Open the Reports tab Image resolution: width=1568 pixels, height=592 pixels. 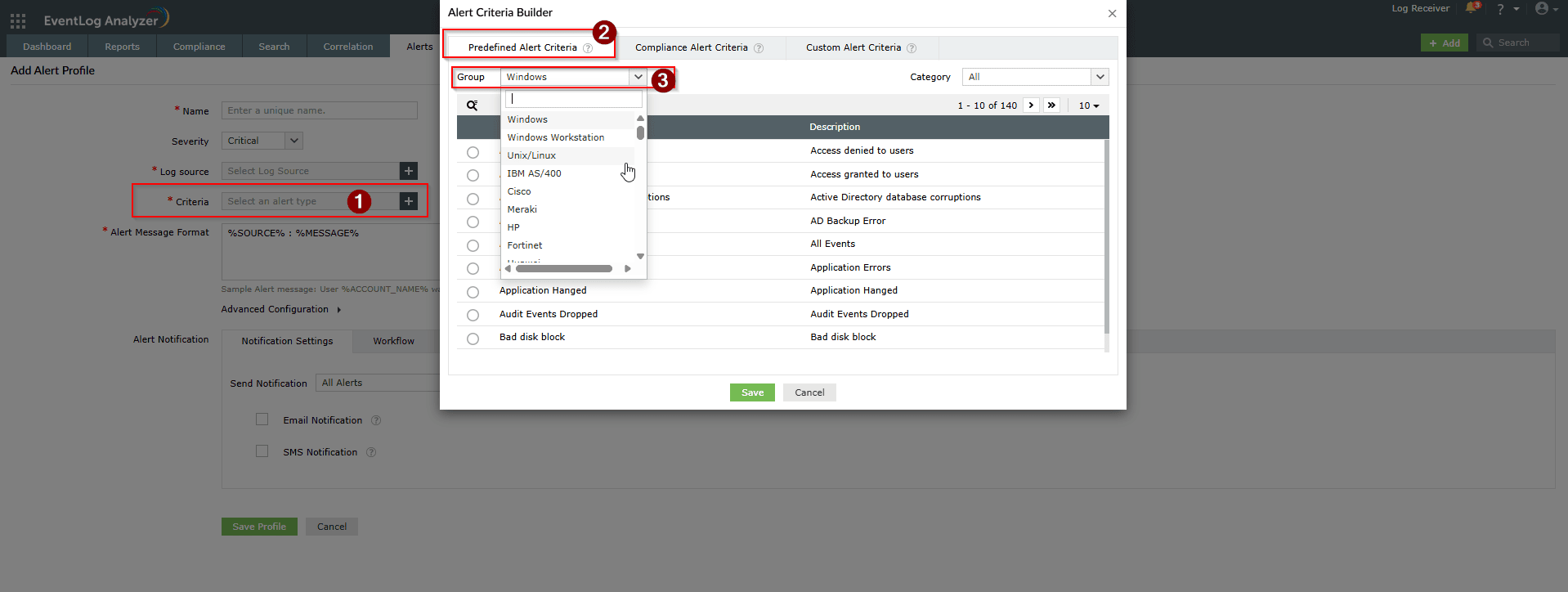123,47
